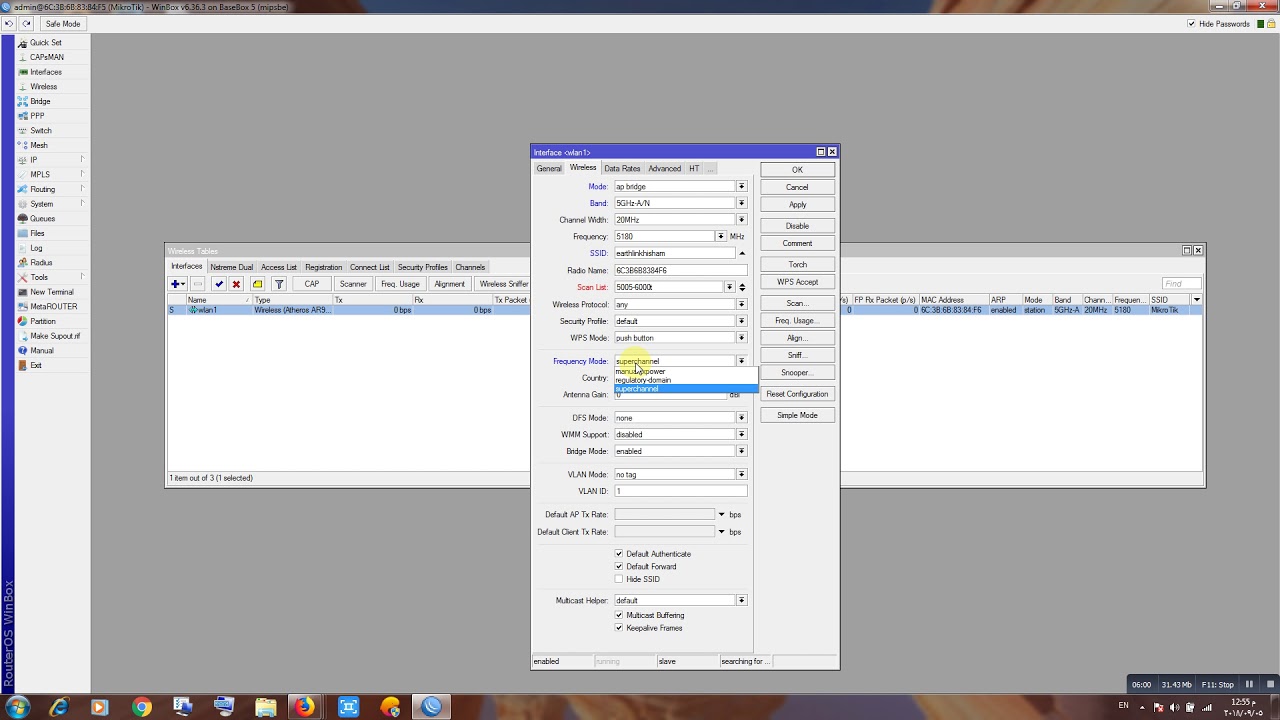Open Google Chrome from the taskbar
Viewport: 1280px width, 720px height.
pyautogui.click(x=141, y=707)
